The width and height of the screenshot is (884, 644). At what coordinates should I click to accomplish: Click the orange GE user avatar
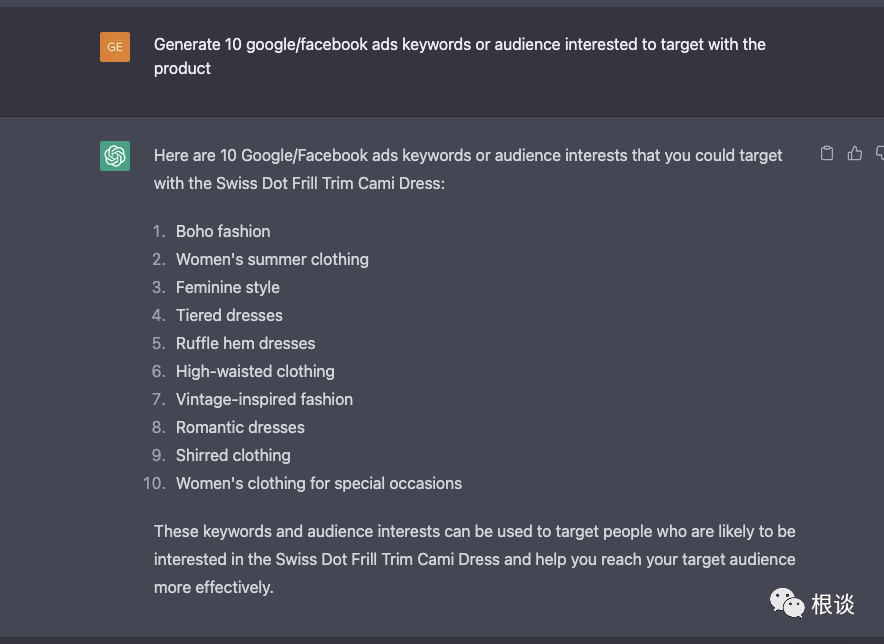coord(115,46)
